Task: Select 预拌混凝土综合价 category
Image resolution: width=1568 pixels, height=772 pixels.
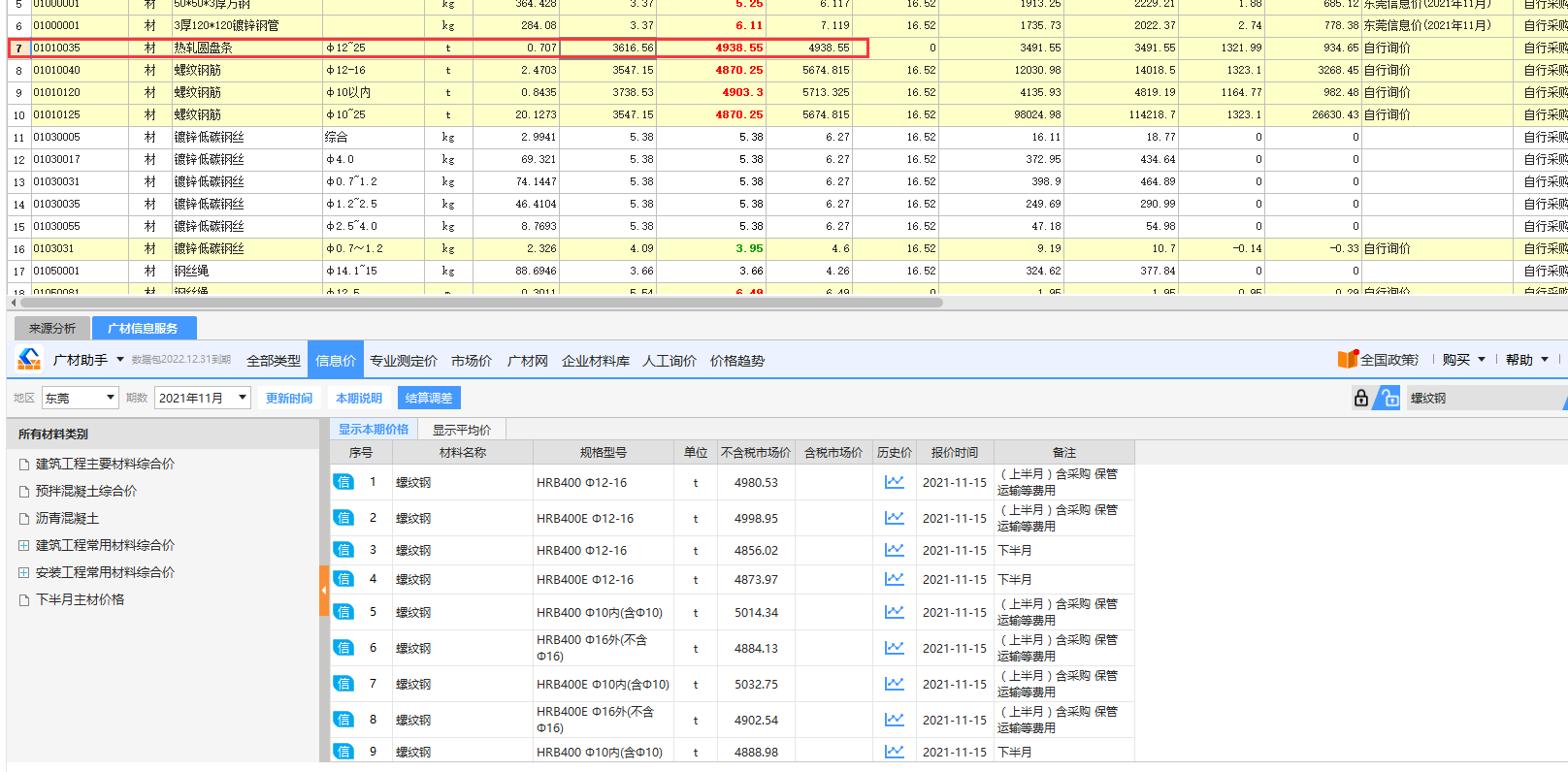Action: tap(86, 492)
